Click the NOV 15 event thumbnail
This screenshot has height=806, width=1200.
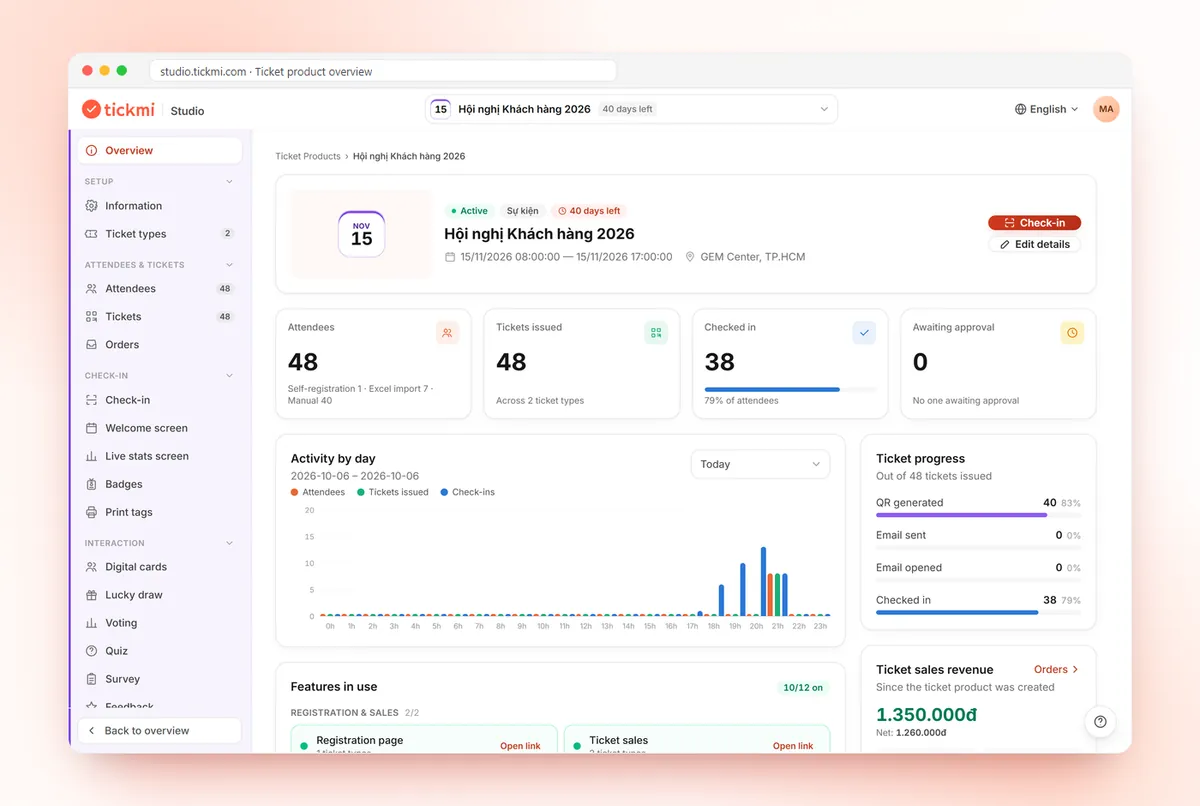(361, 234)
